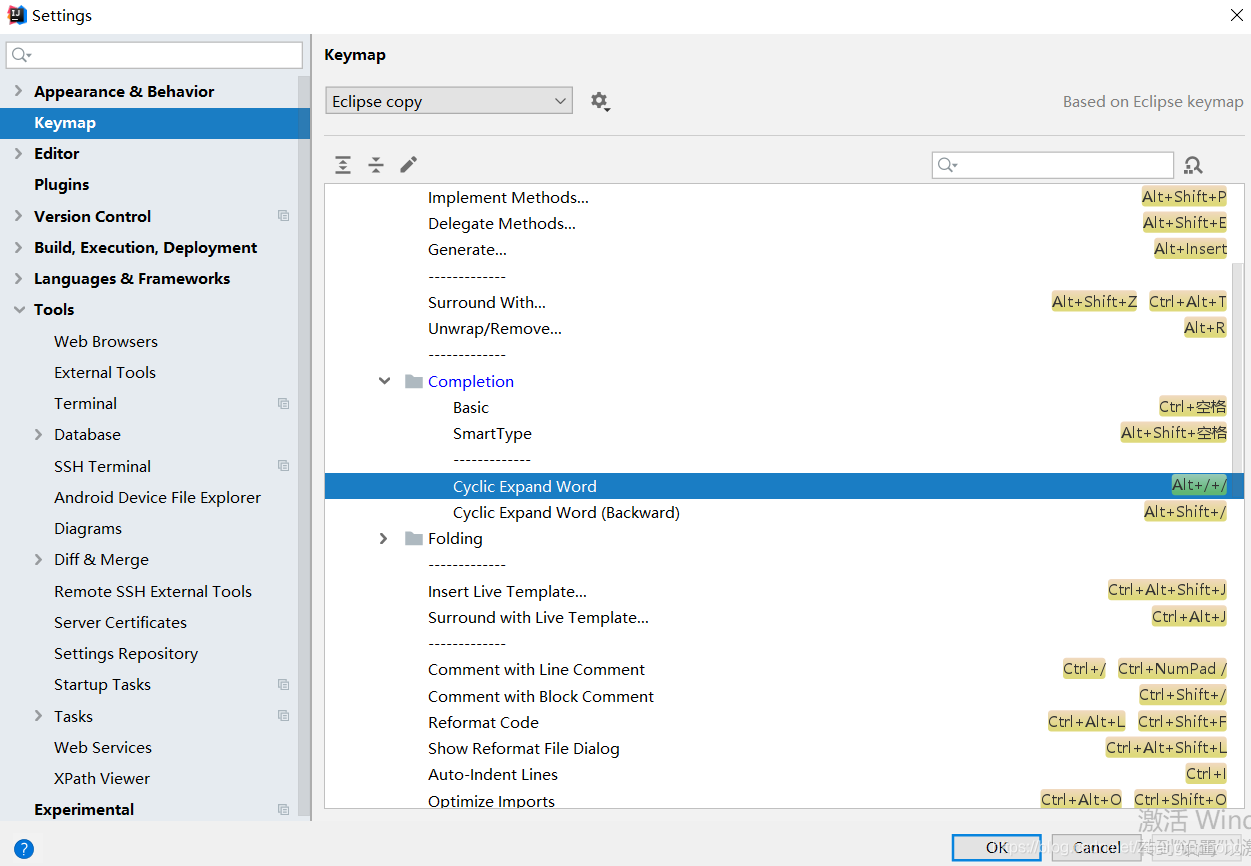The width and height of the screenshot is (1251, 866).
Task: Expand Appearance & Behavior section
Action: (18, 91)
